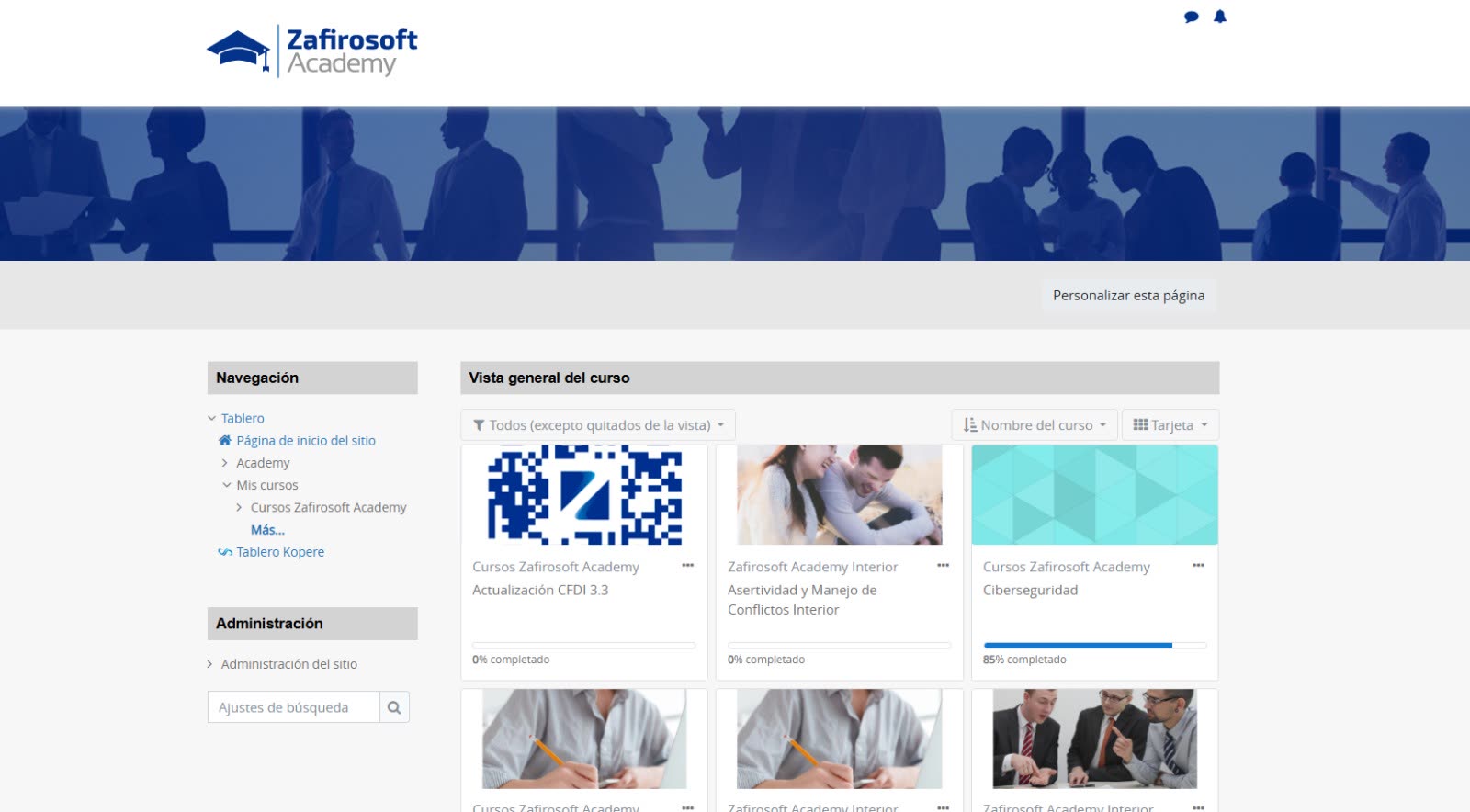Open Asertividad y Manejo de Conflictos Interior course

[x=802, y=600]
